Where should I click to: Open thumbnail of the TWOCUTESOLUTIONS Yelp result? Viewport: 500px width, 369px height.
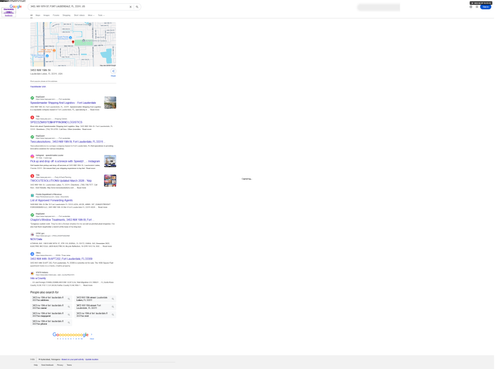pos(110,181)
